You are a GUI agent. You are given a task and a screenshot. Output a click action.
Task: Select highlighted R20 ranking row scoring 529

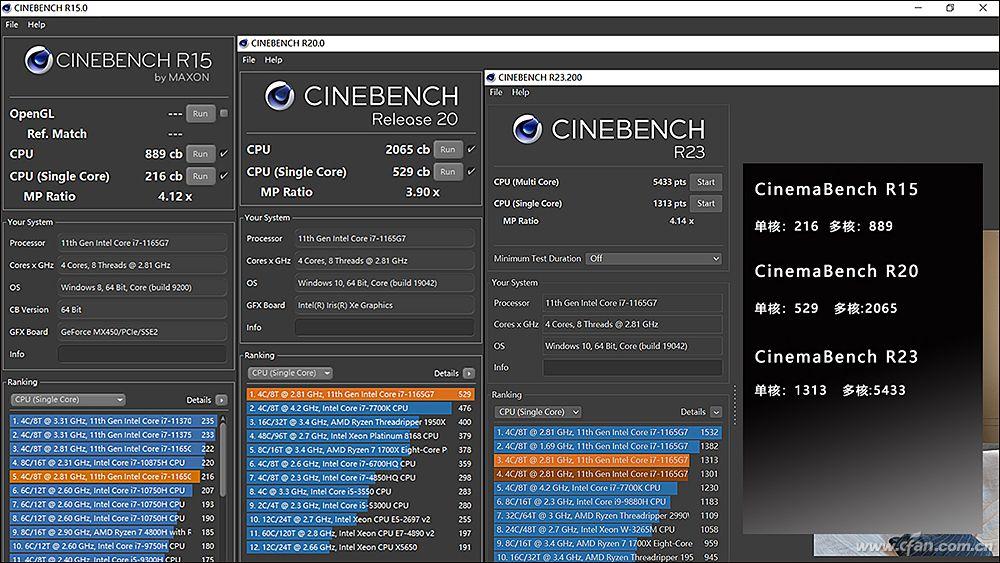click(x=360, y=394)
